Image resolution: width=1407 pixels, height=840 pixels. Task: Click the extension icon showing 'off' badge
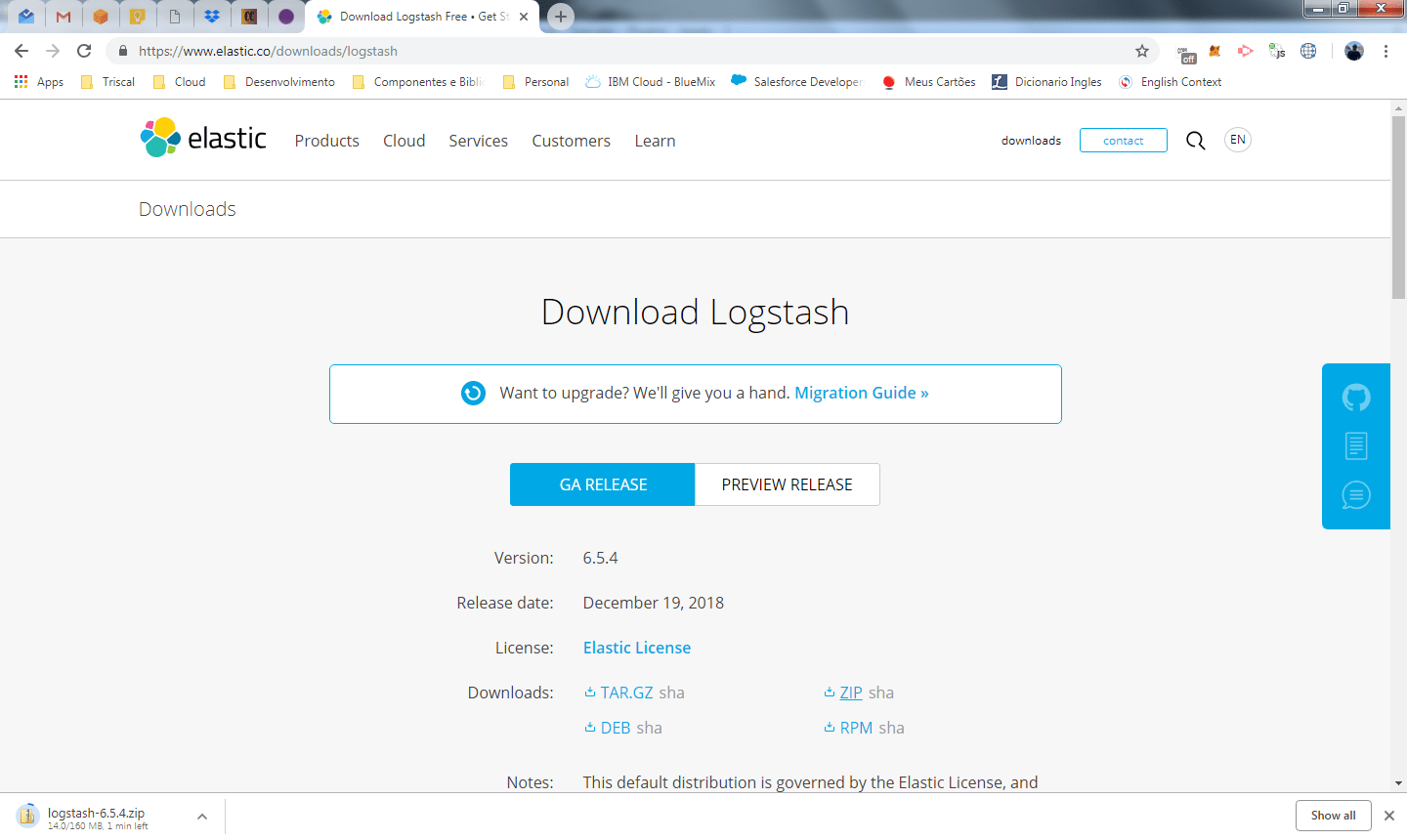pyautogui.click(x=1186, y=53)
